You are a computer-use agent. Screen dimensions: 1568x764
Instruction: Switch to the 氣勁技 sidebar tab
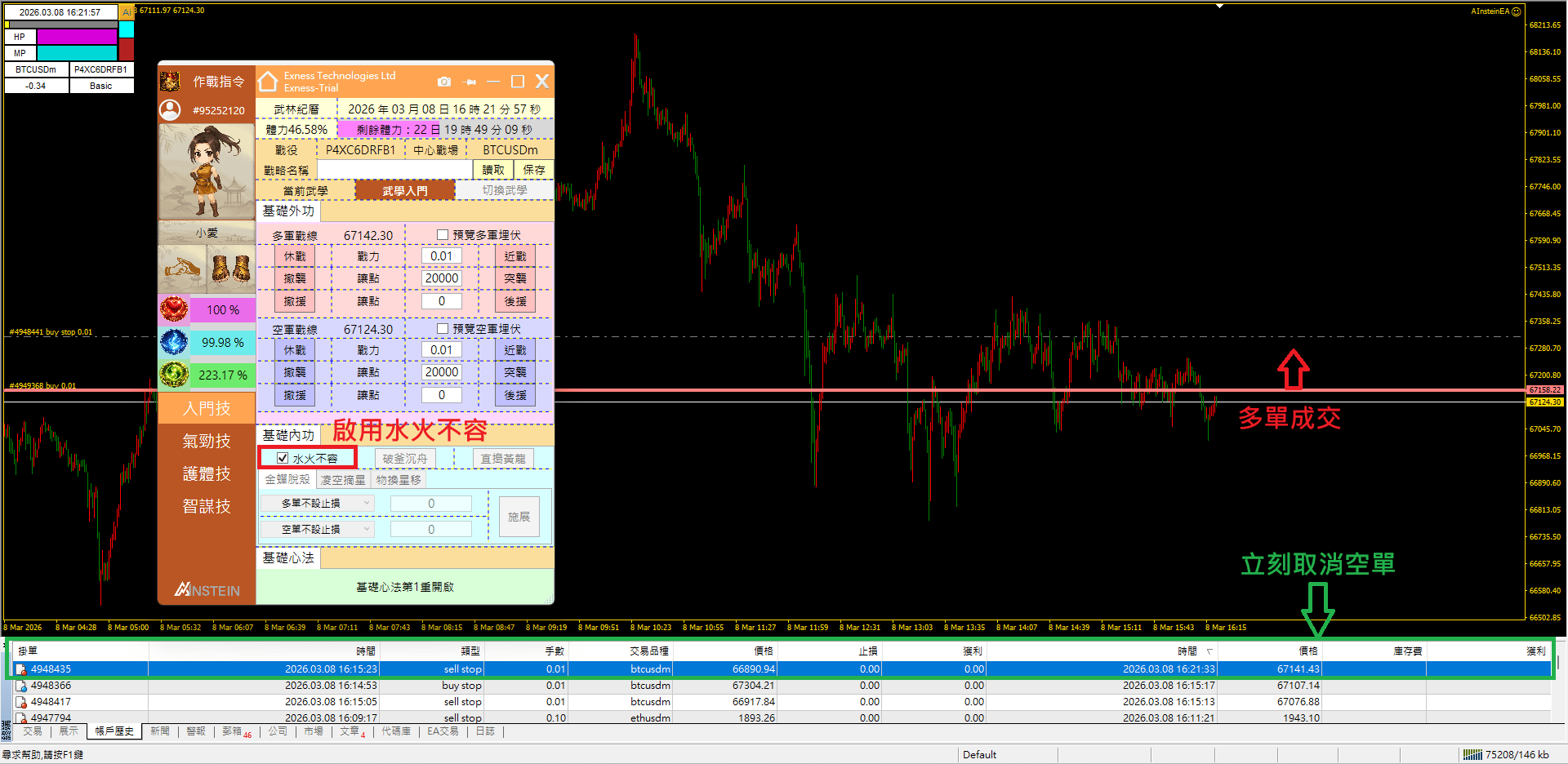click(x=207, y=441)
